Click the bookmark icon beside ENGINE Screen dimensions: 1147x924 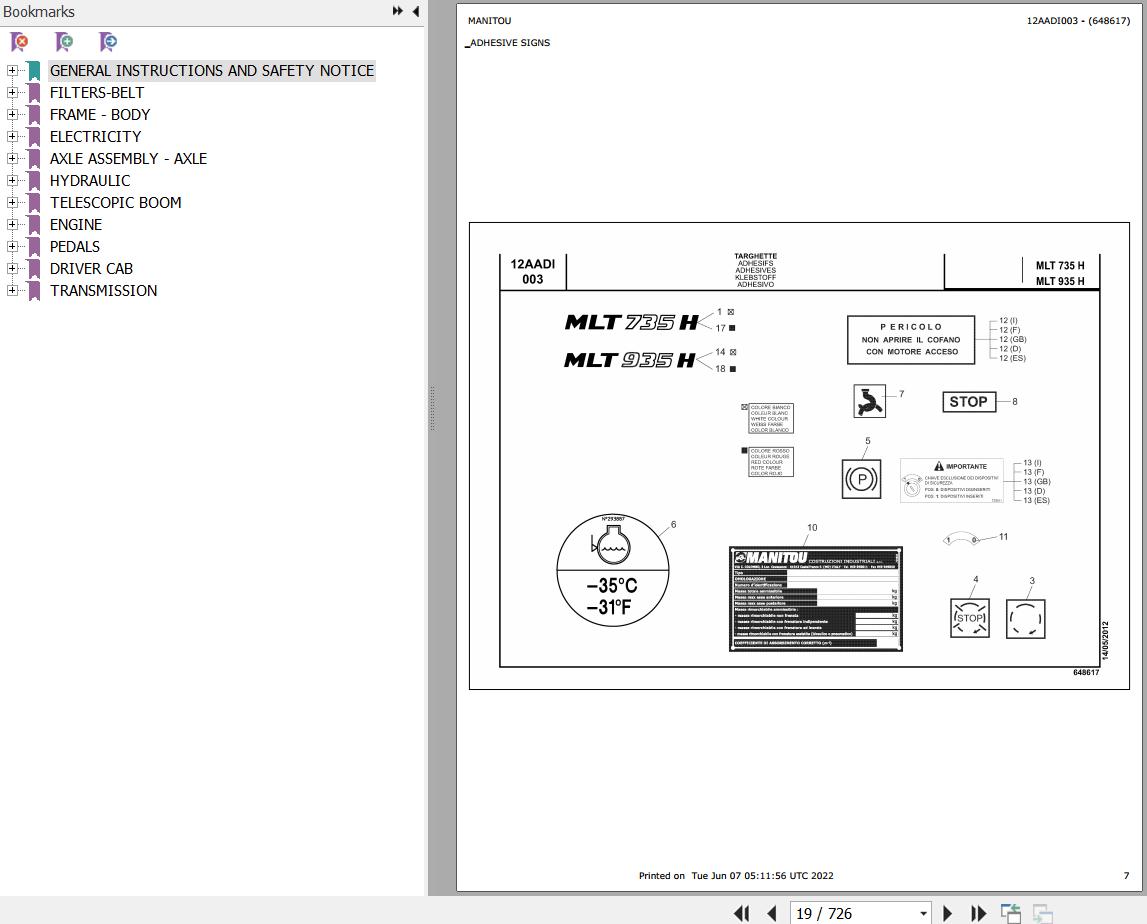[x=34, y=225]
